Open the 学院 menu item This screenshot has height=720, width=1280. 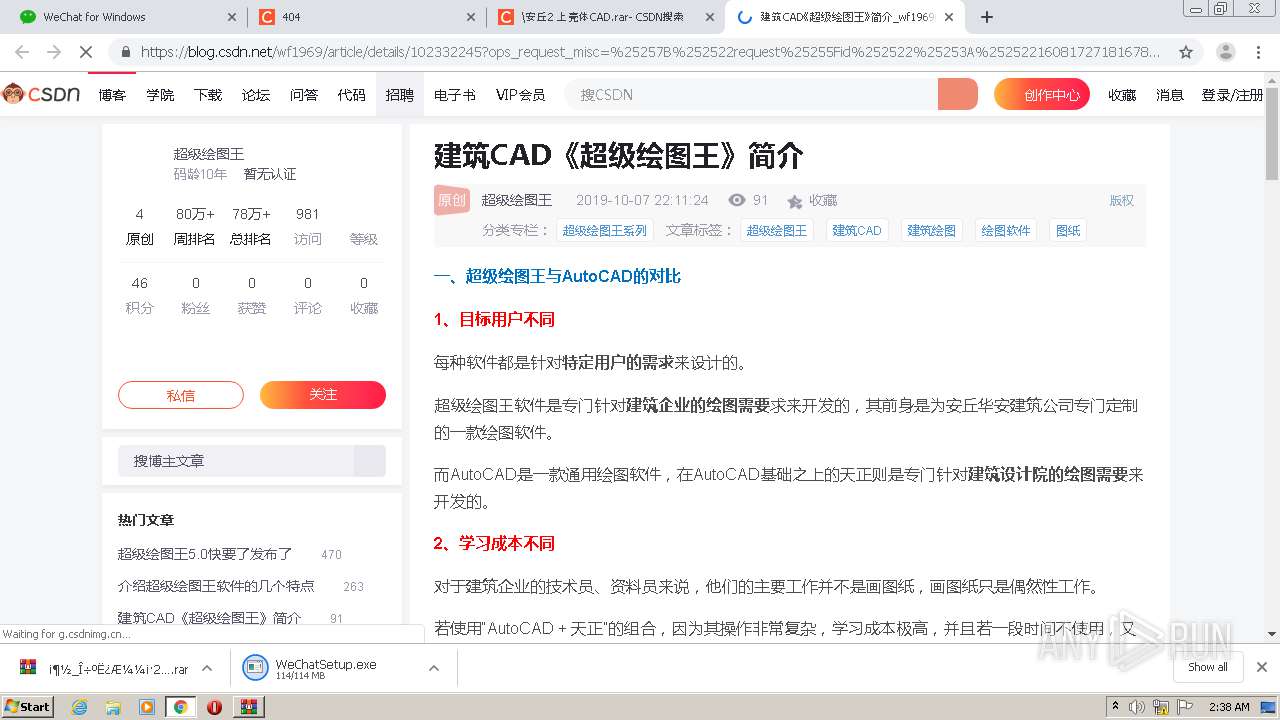[160, 95]
